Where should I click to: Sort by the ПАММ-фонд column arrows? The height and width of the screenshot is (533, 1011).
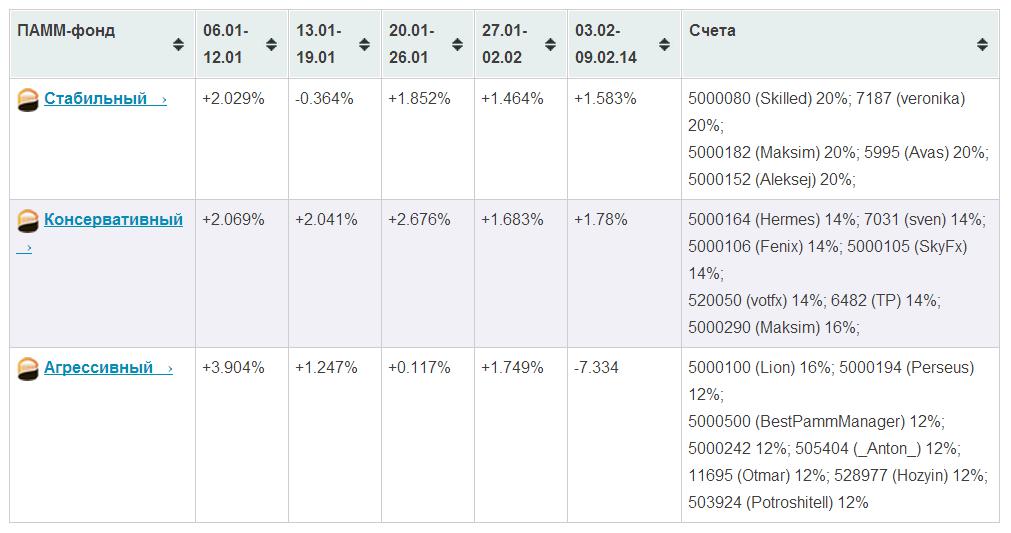179,44
